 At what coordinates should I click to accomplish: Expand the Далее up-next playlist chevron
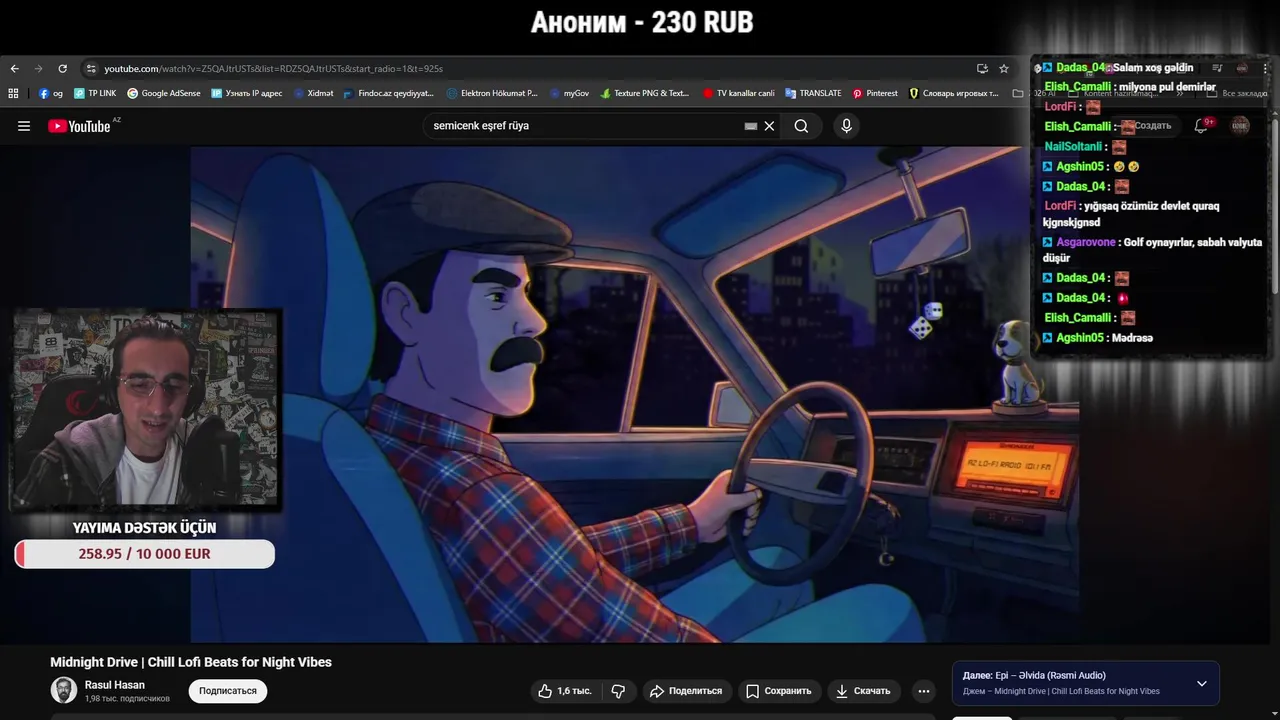pyautogui.click(x=1201, y=684)
